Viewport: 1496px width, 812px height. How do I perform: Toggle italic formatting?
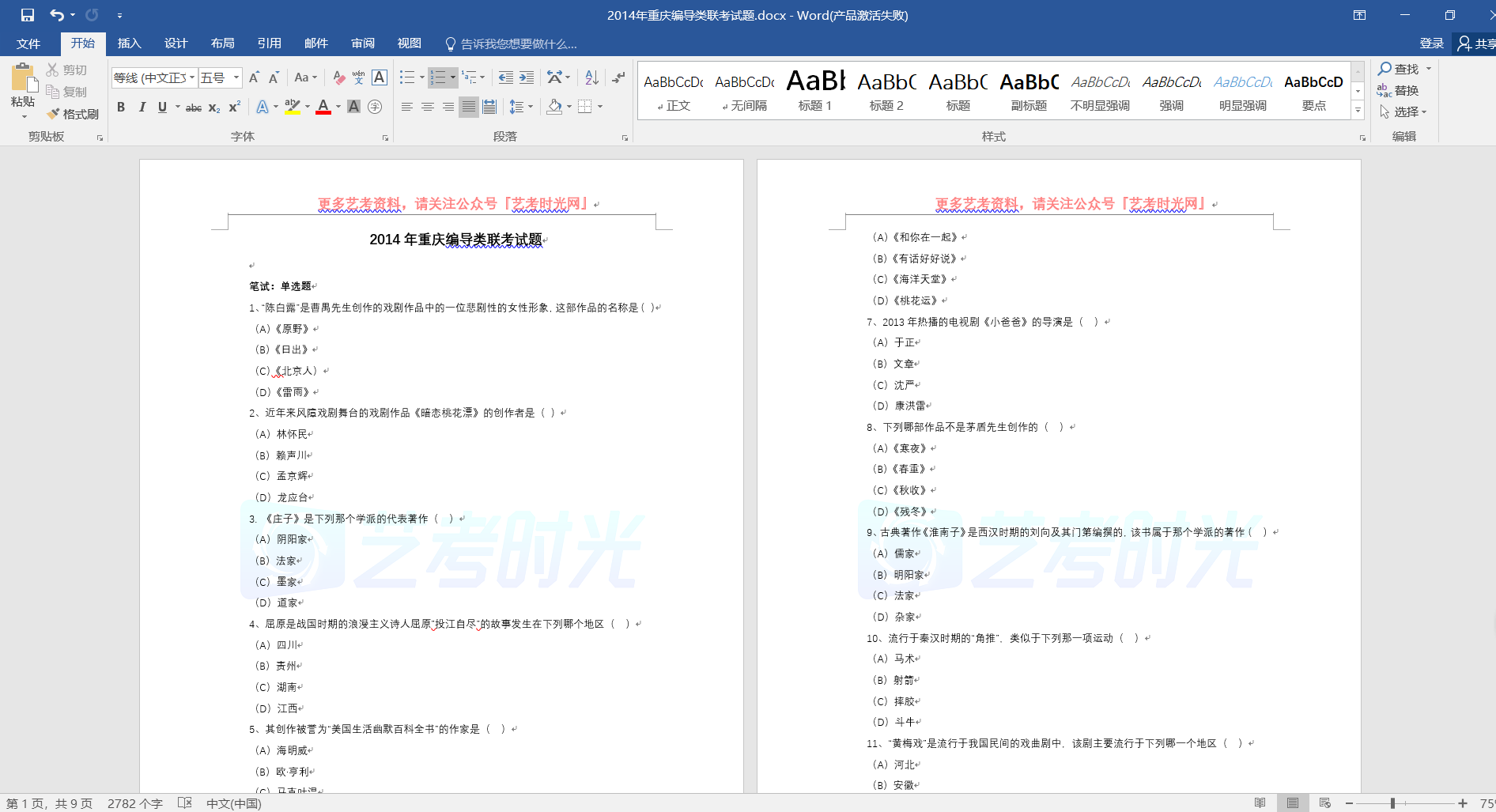point(142,108)
